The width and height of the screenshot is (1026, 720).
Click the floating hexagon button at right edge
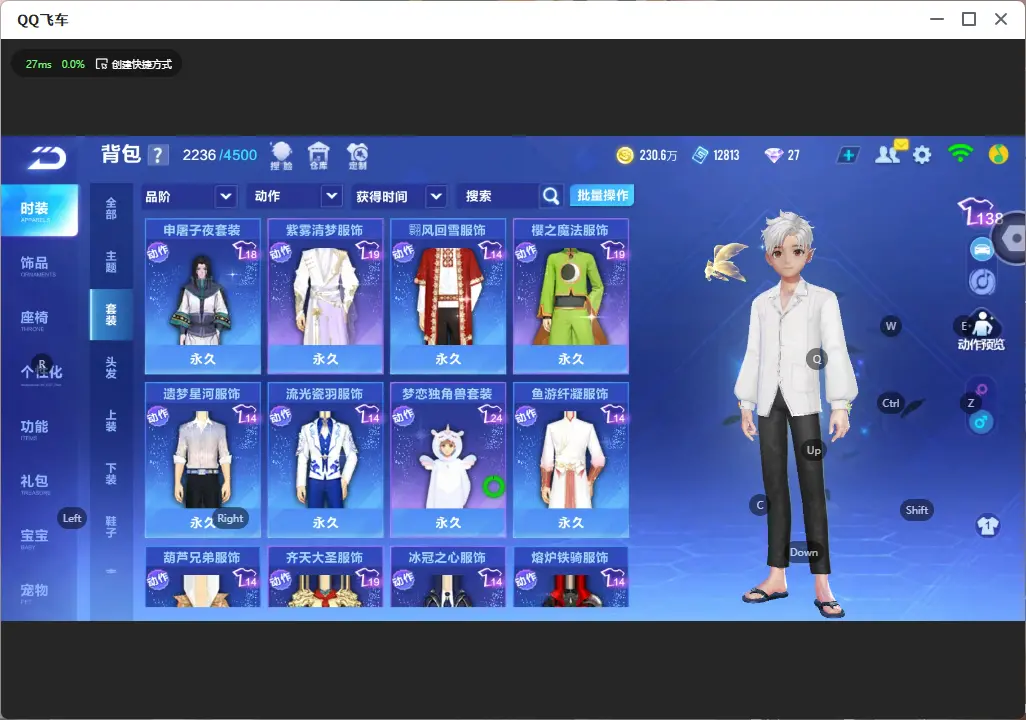coord(1012,238)
